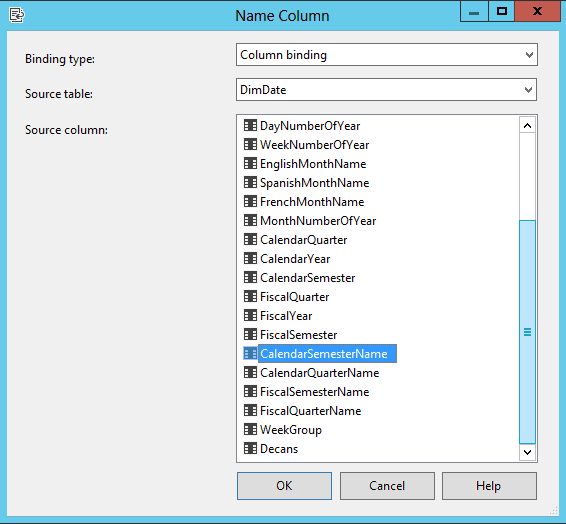Select the CalendarQuarterName column
Image resolution: width=566 pixels, height=524 pixels.
[x=319, y=373]
